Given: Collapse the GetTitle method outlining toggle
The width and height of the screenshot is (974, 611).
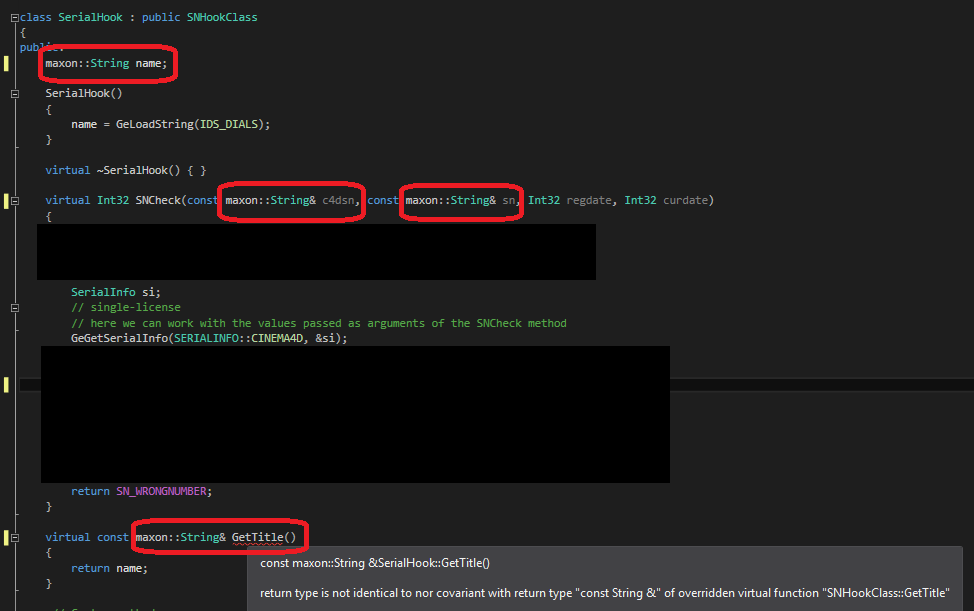Looking at the screenshot, I should 14,538.
